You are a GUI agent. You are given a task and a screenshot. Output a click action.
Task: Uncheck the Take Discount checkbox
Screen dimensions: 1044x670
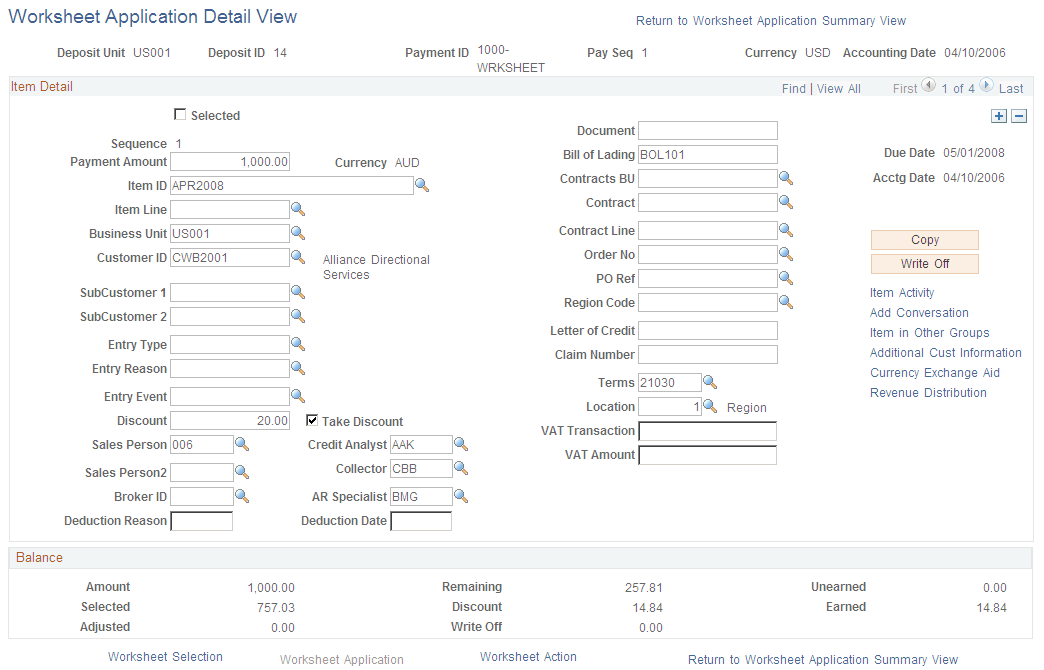click(311, 420)
